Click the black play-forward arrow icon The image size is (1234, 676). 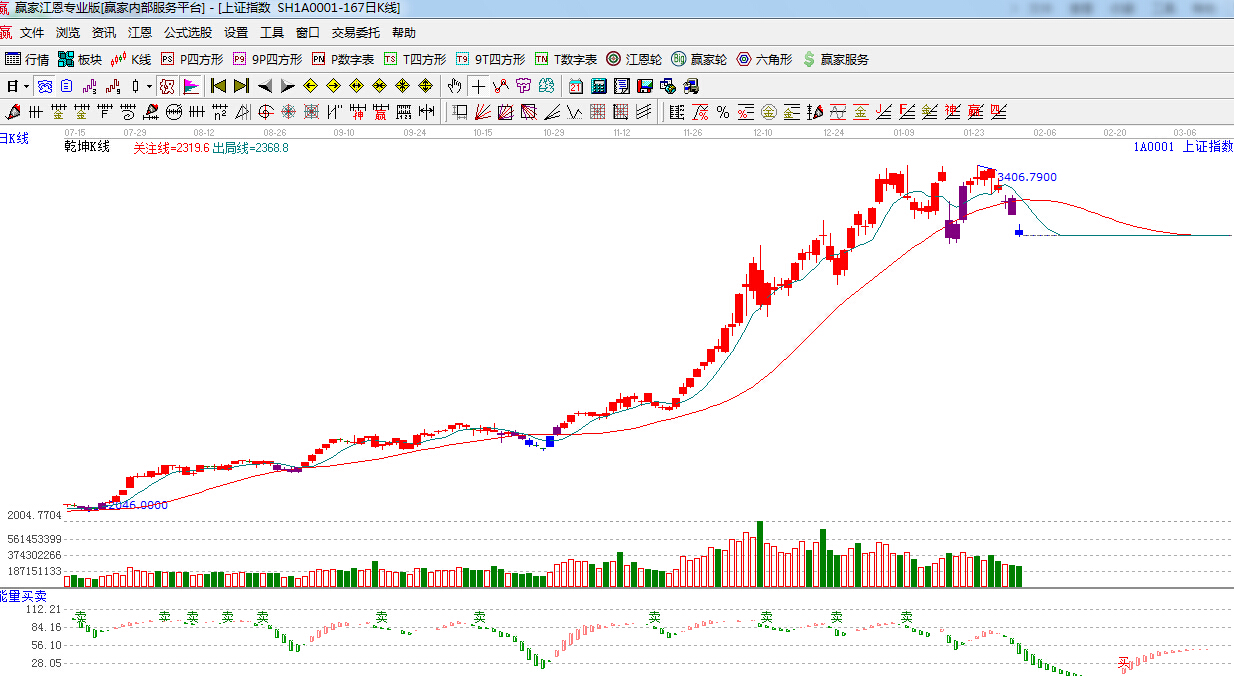[x=287, y=86]
